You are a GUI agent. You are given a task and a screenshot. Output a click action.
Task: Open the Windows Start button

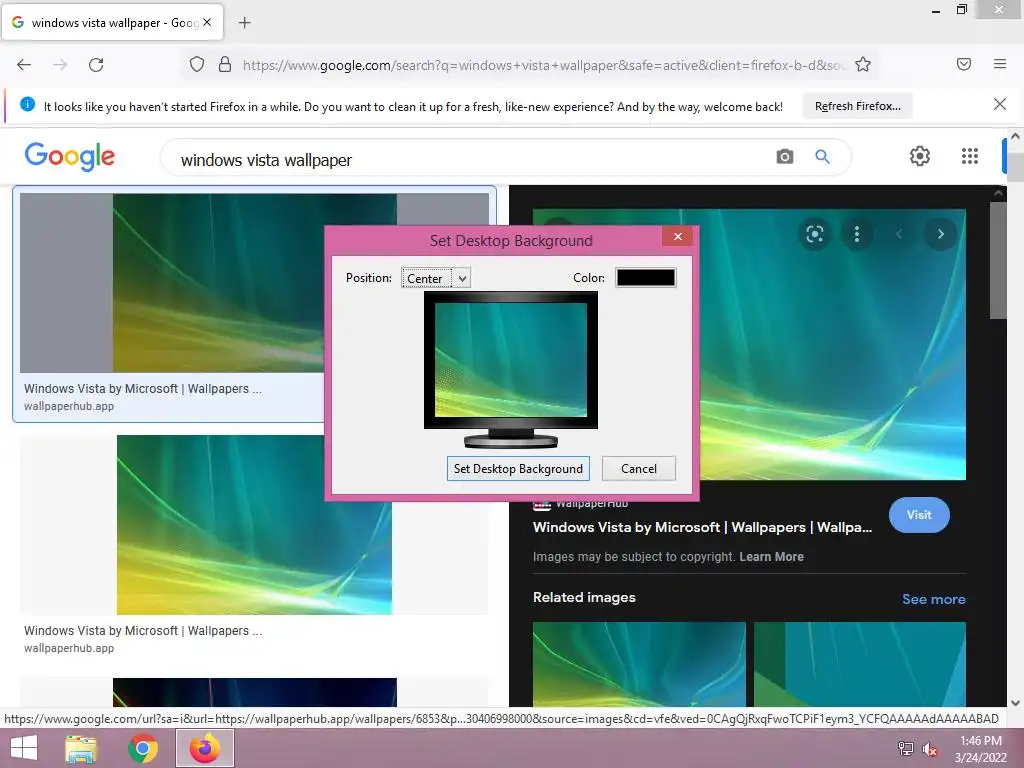point(24,748)
